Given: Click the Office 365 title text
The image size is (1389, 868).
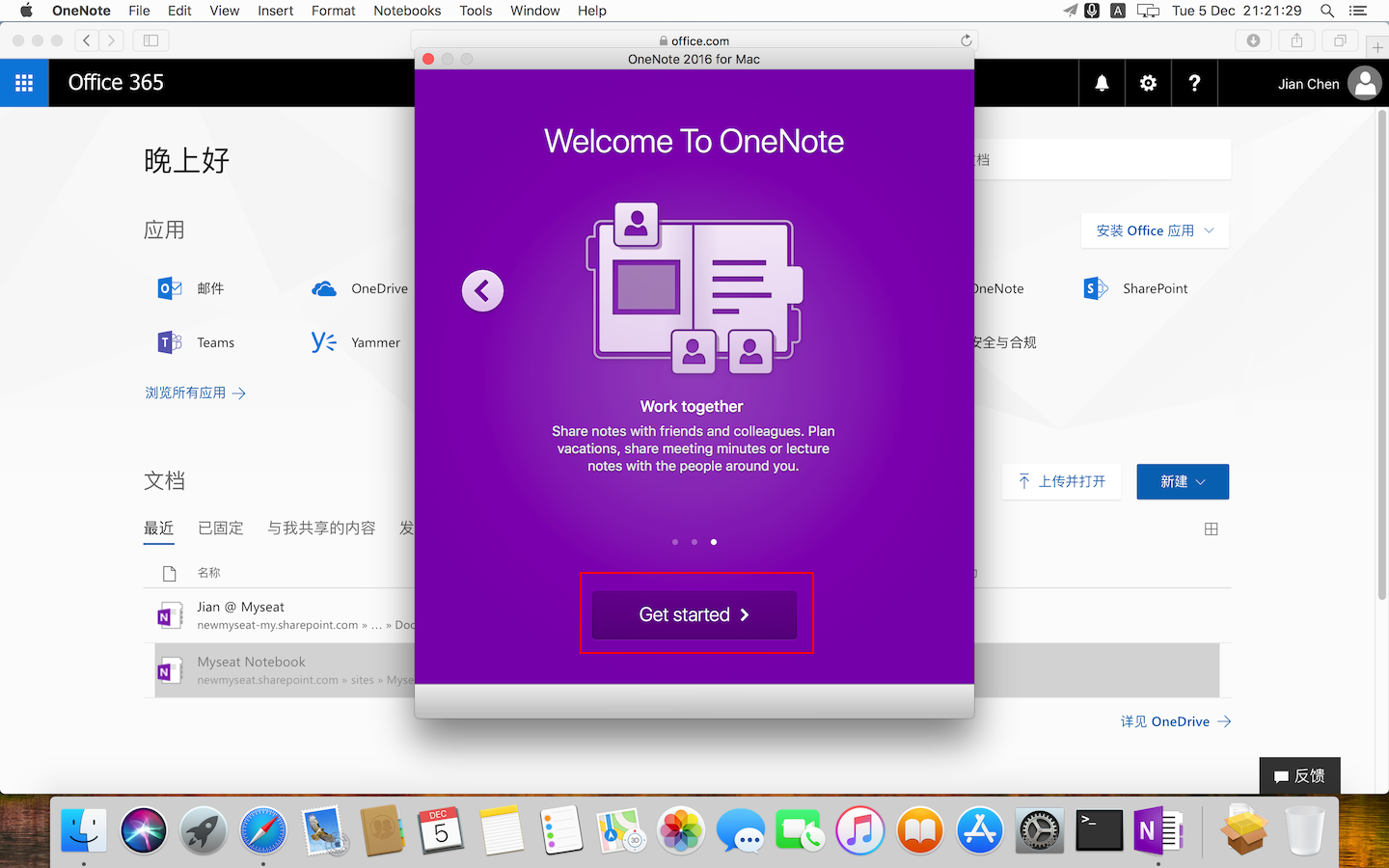Looking at the screenshot, I should tap(116, 83).
